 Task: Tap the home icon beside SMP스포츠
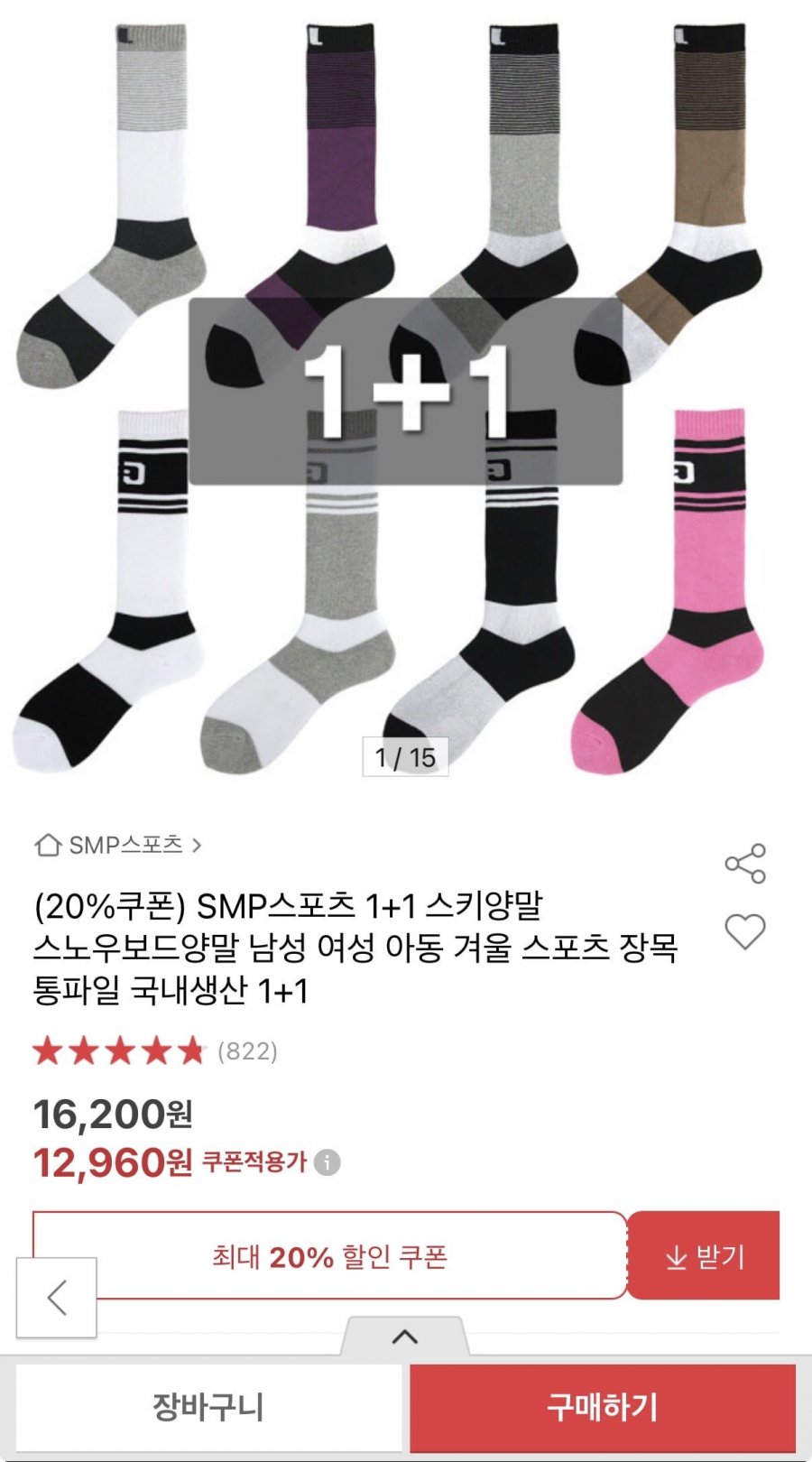coord(48,845)
